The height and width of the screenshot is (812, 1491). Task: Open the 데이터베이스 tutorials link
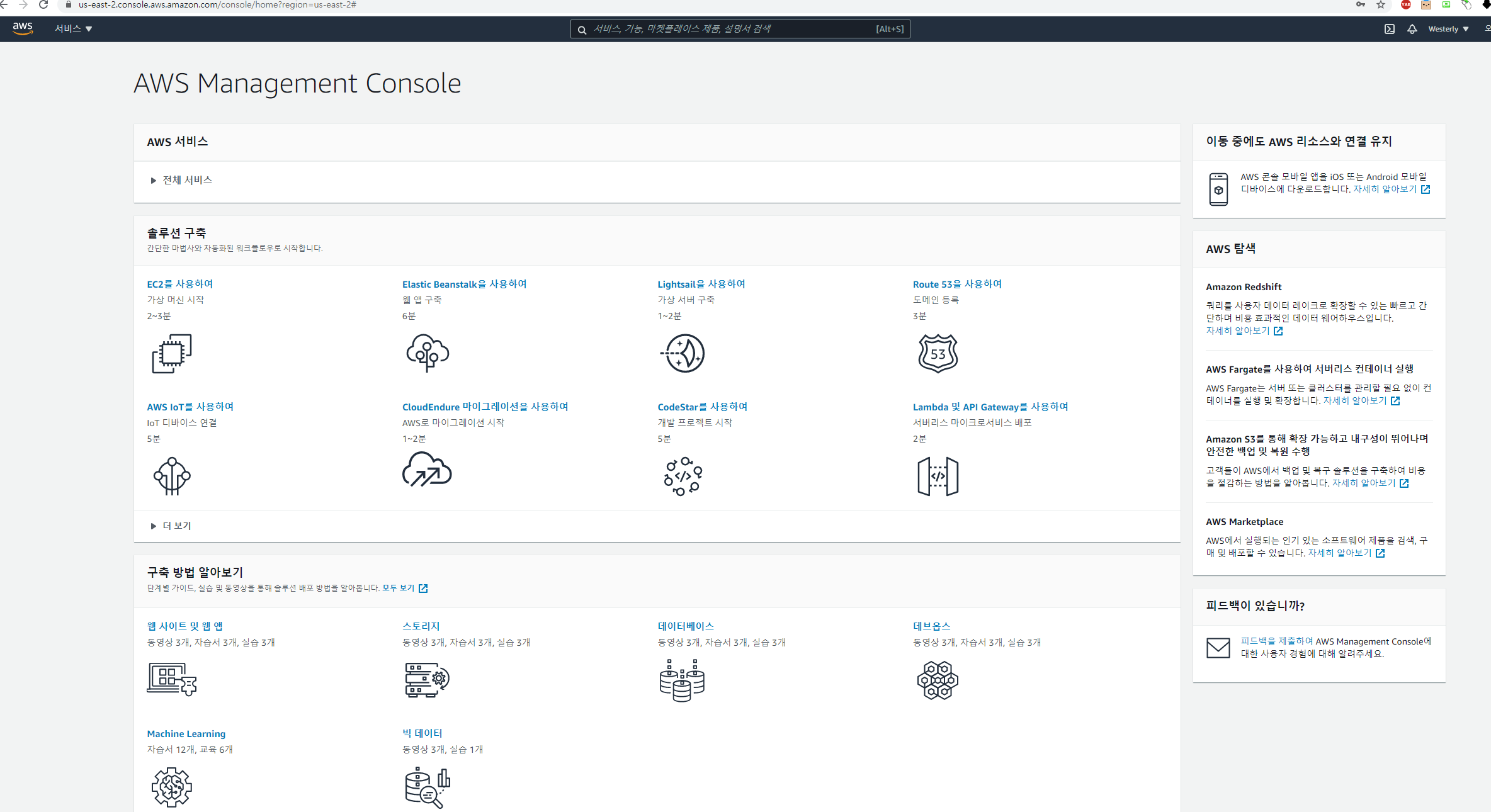pos(686,626)
